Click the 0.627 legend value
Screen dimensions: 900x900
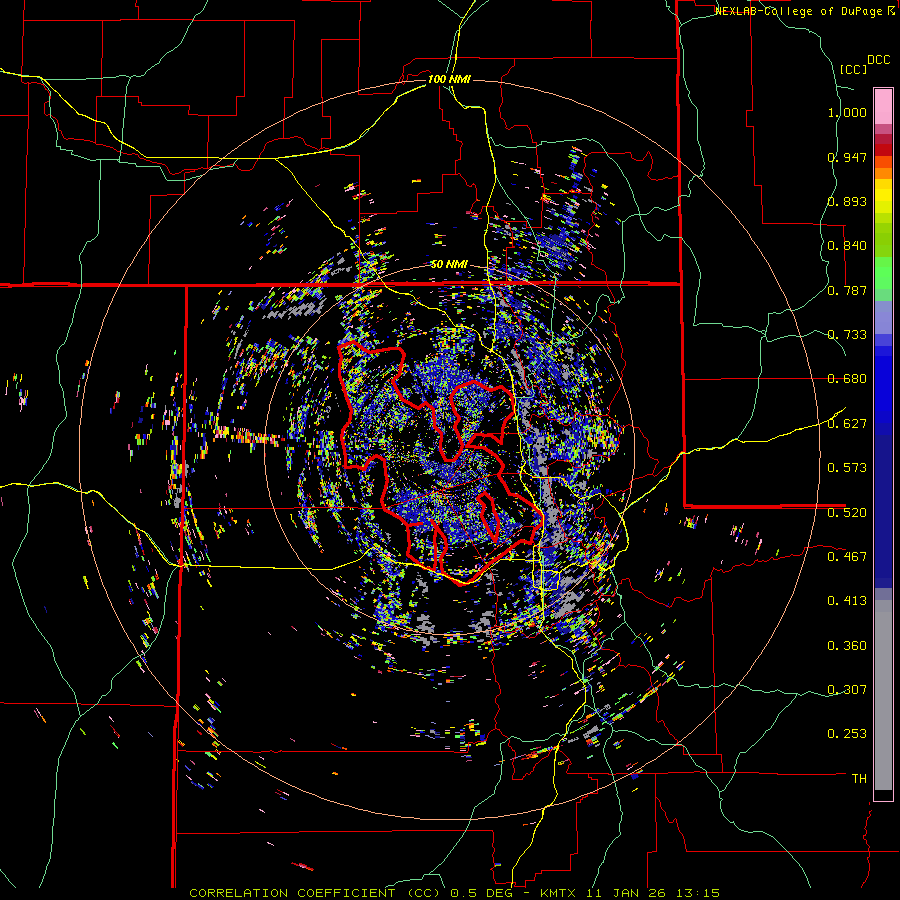click(847, 424)
